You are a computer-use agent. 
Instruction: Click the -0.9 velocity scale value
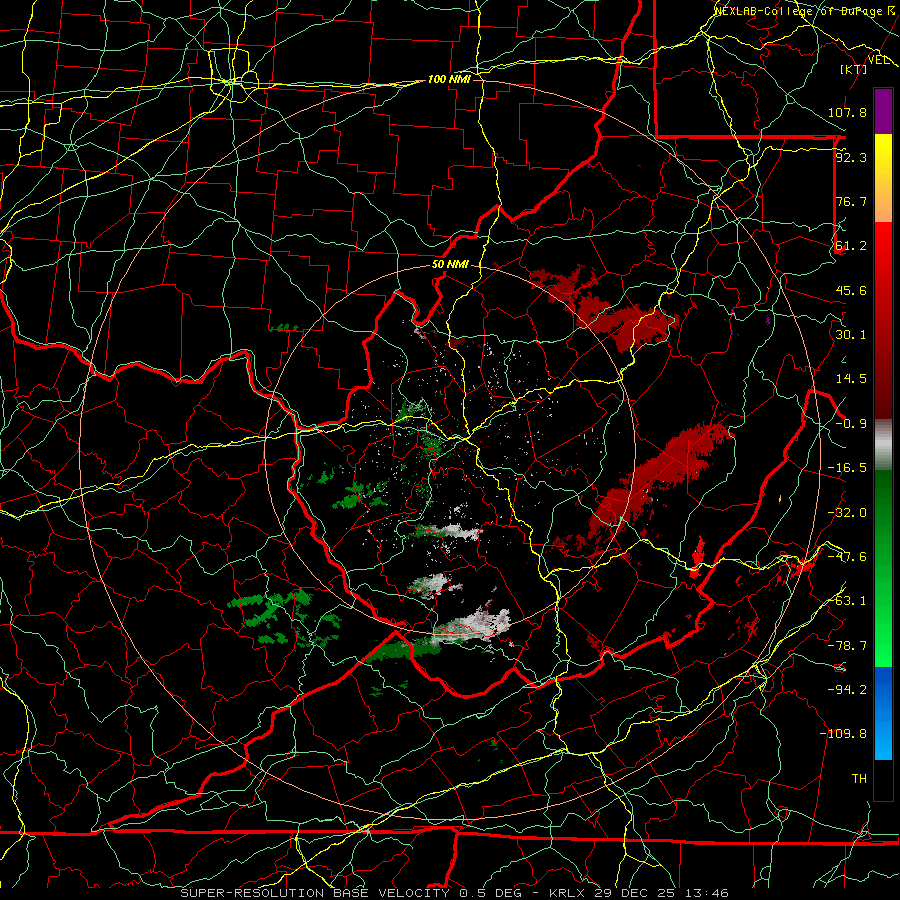(851, 424)
